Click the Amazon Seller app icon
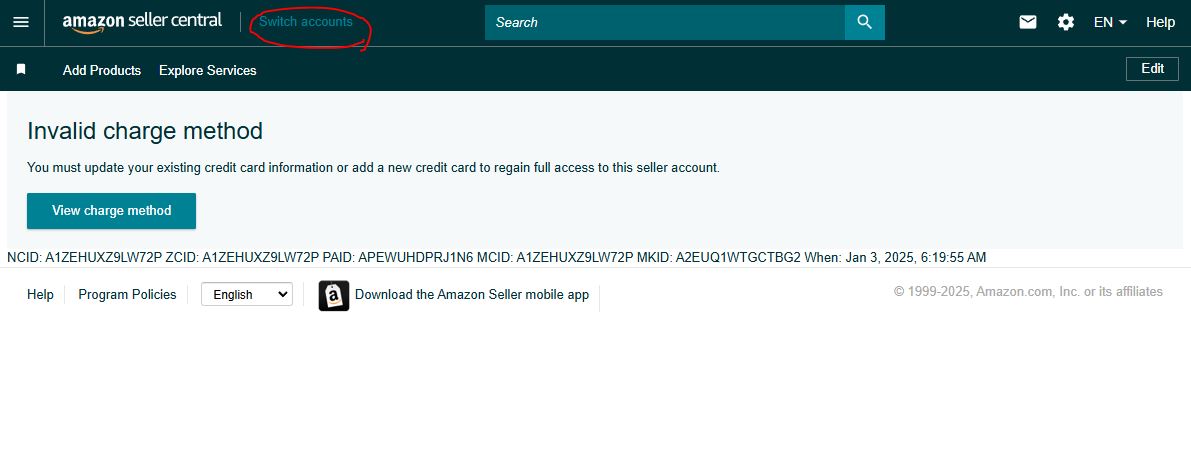 333,295
